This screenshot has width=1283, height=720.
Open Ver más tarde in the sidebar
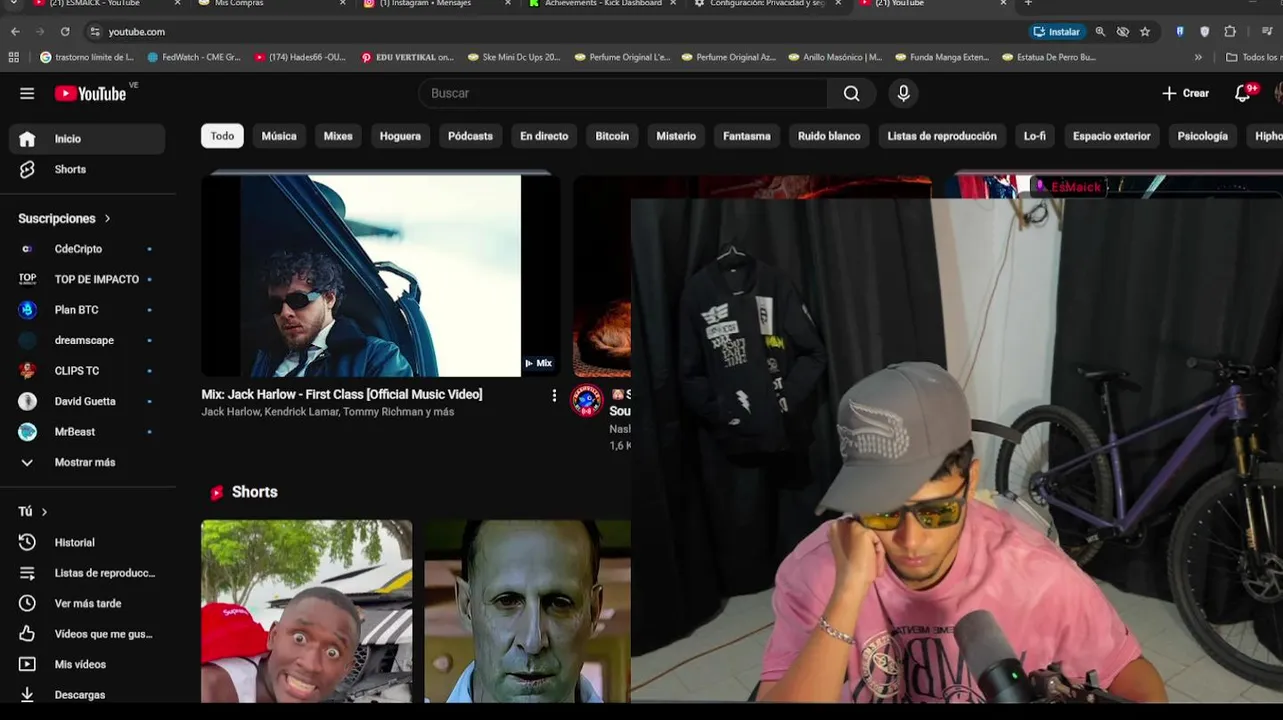pyautogui.click(x=87, y=603)
